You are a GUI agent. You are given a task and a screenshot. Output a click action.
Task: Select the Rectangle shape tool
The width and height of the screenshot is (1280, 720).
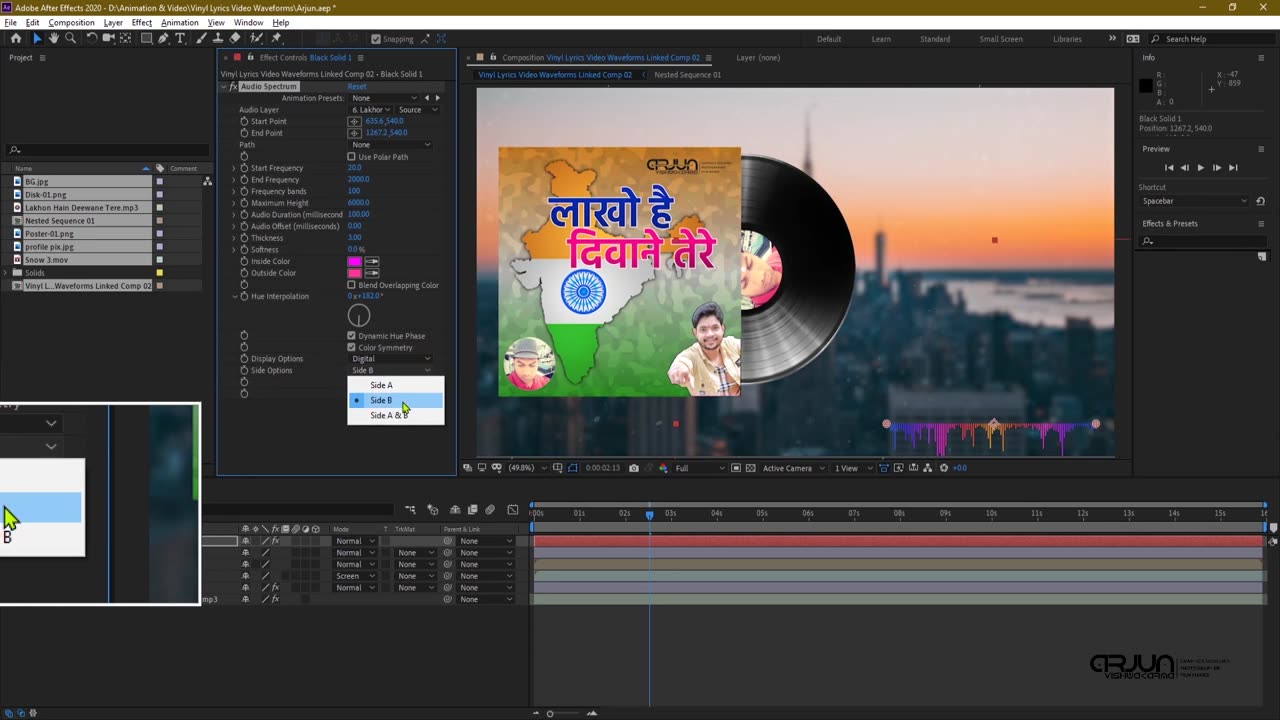(x=146, y=38)
